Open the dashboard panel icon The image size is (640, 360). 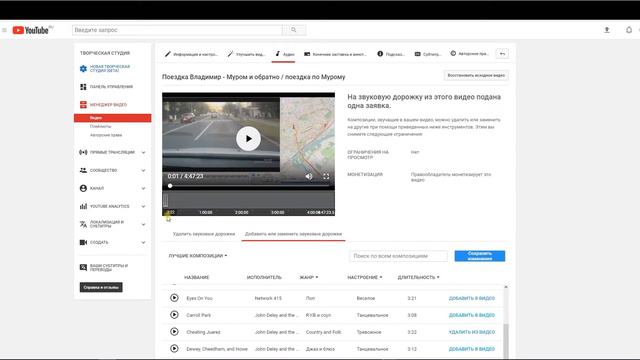83,87
